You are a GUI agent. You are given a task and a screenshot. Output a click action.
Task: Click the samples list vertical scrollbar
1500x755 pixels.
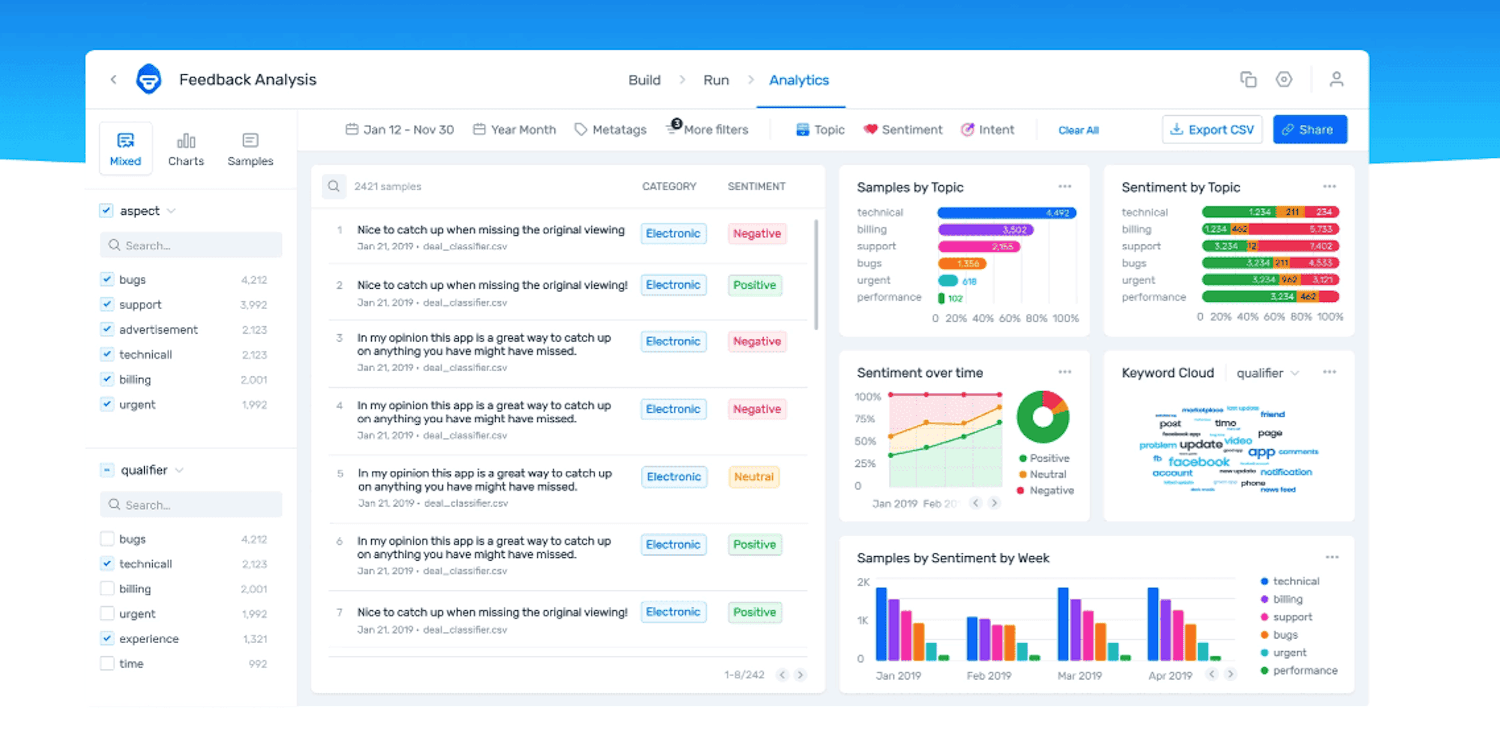tap(817, 275)
